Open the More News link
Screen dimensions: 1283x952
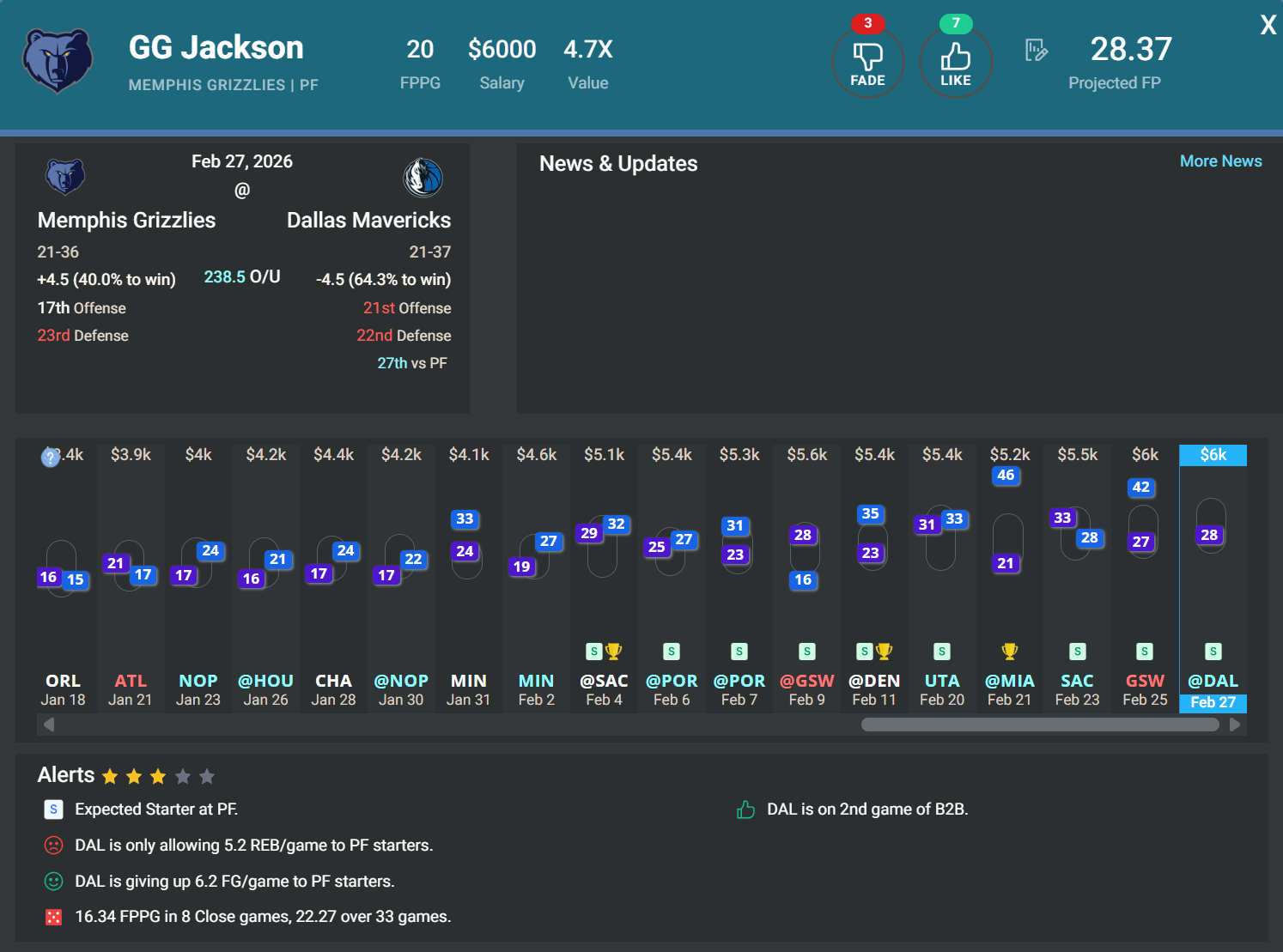pos(1220,161)
